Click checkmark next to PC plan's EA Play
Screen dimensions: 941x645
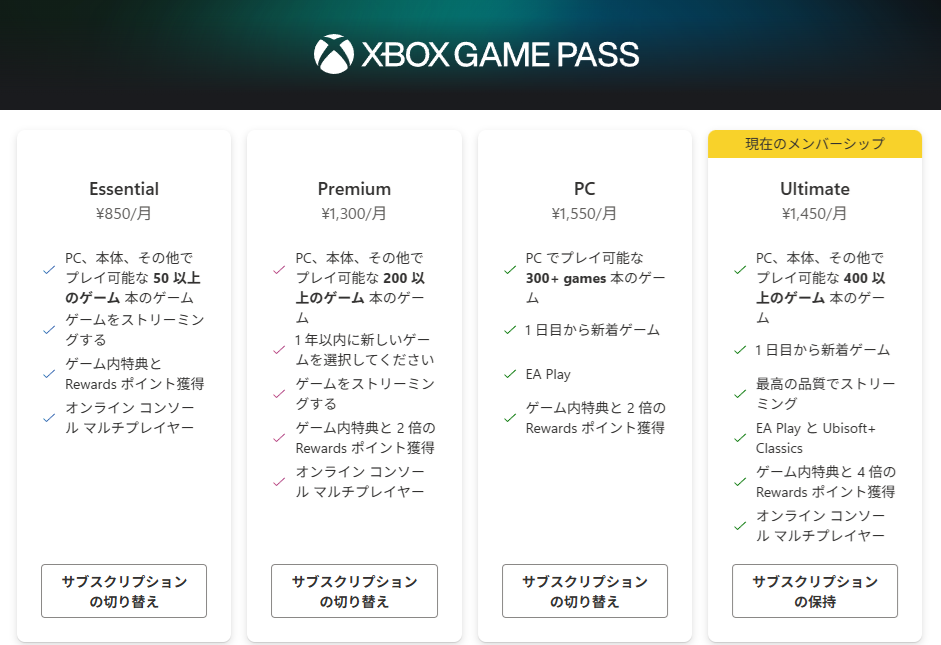point(510,374)
